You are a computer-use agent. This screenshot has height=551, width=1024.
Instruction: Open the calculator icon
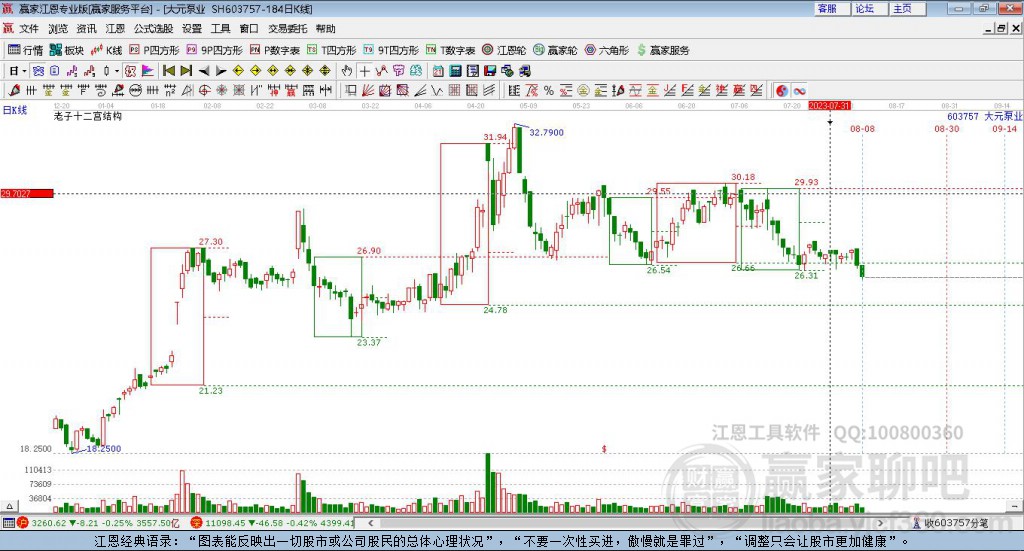click(x=455, y=71)
